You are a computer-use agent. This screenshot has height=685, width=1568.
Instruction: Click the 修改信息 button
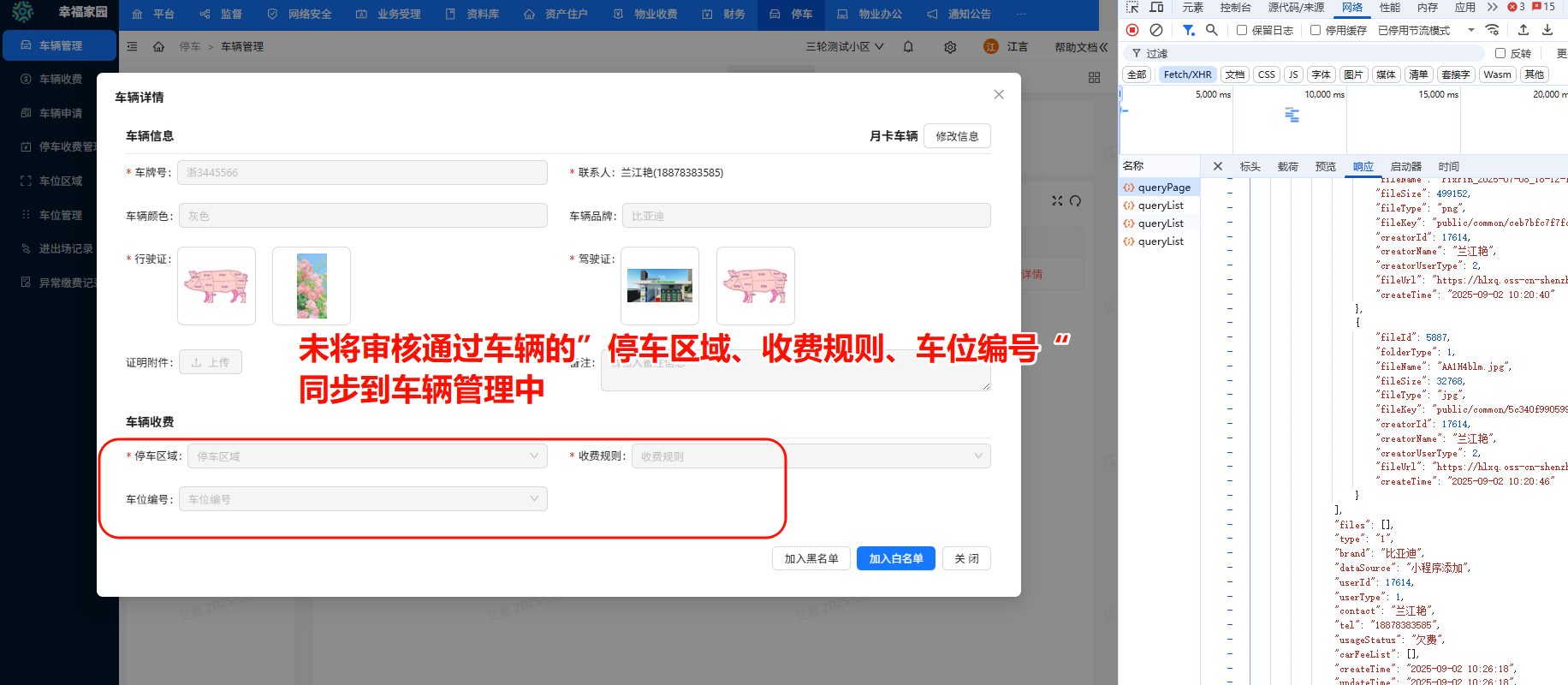[957, 136]
